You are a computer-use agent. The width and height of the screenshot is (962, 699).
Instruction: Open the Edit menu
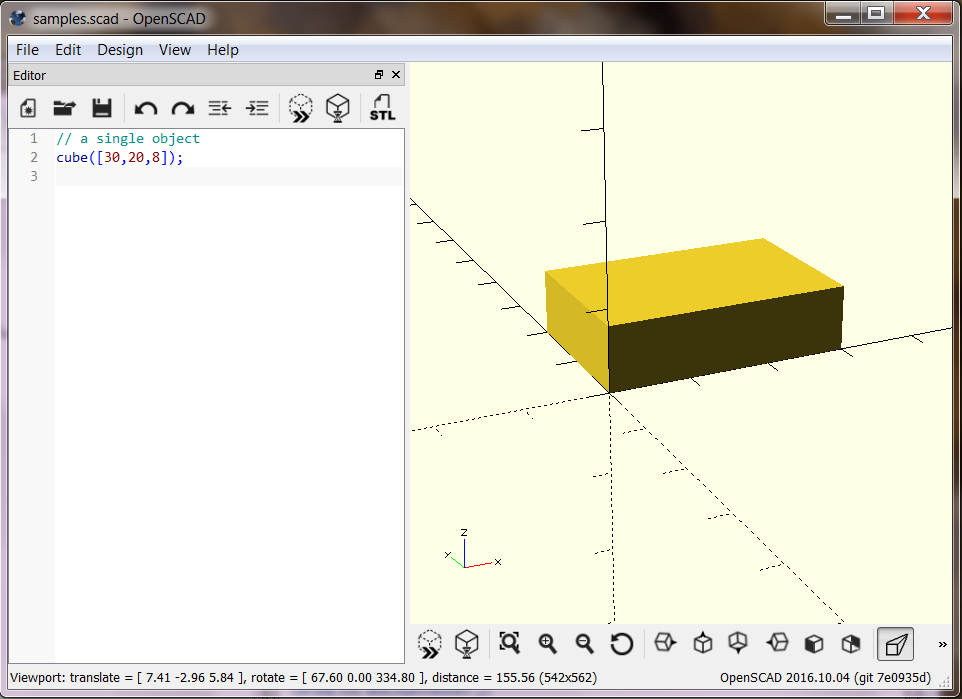(68, 50)
